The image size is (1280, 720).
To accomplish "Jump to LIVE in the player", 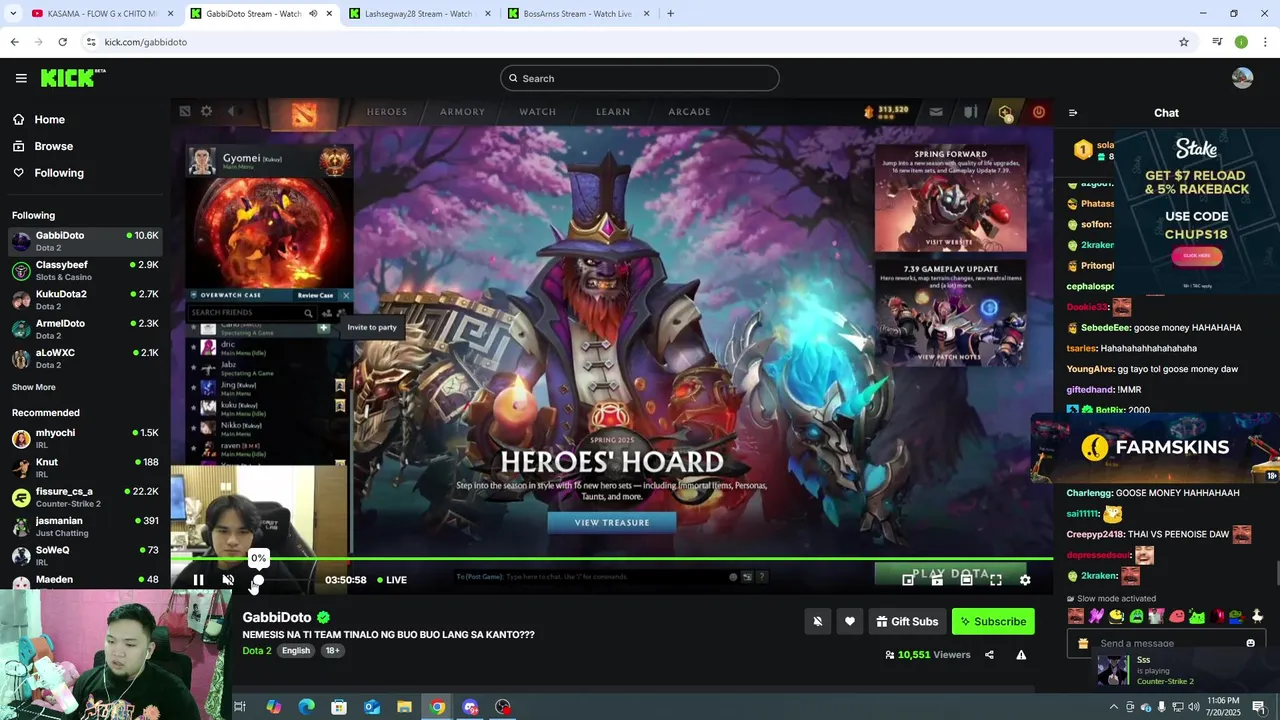I will click(391, 580).
